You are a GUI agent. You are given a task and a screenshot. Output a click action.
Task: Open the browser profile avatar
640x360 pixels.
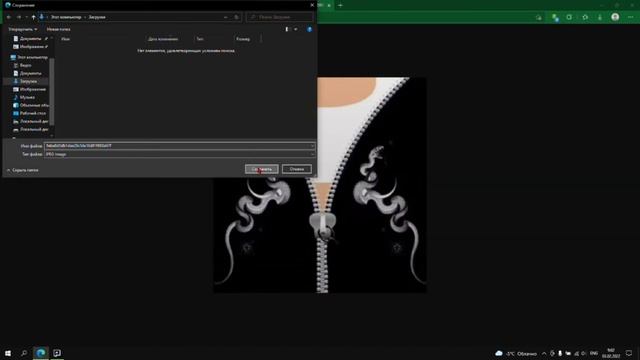coord(615,17)
